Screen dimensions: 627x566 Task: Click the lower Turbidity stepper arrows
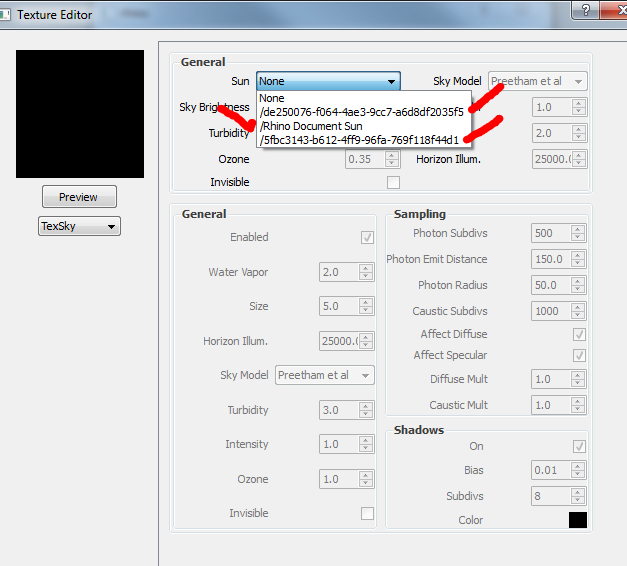[x=365, y=410]
